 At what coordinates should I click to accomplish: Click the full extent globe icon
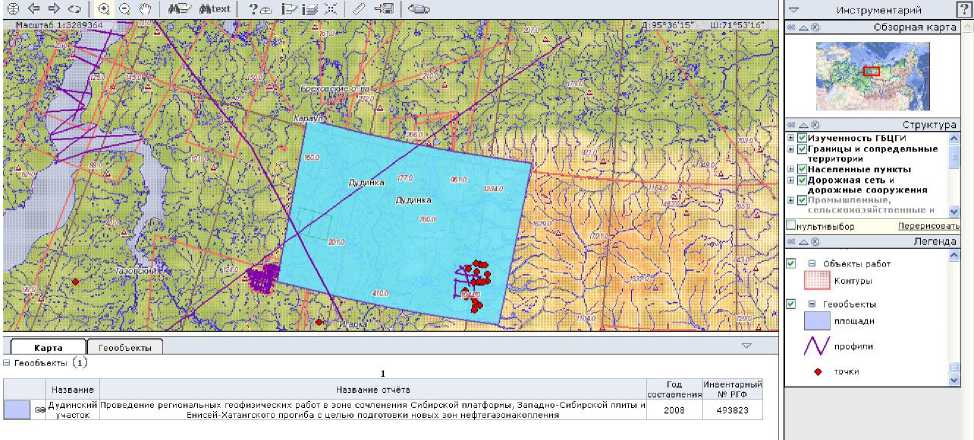point(14,9)
